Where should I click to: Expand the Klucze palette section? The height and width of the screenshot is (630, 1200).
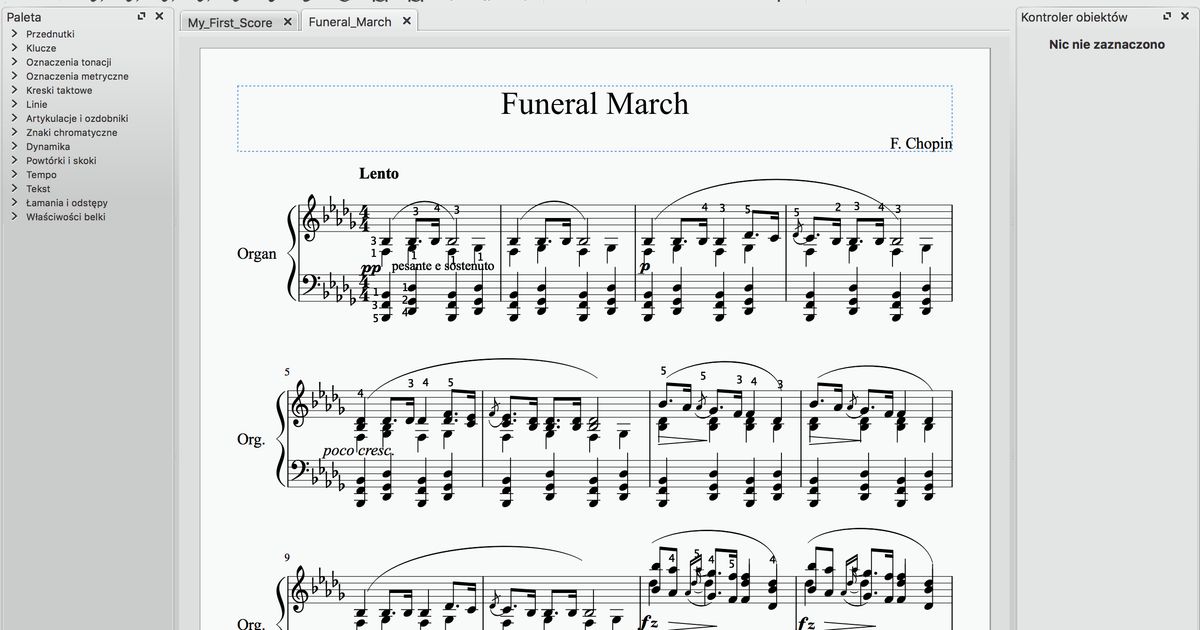[41, 48]
